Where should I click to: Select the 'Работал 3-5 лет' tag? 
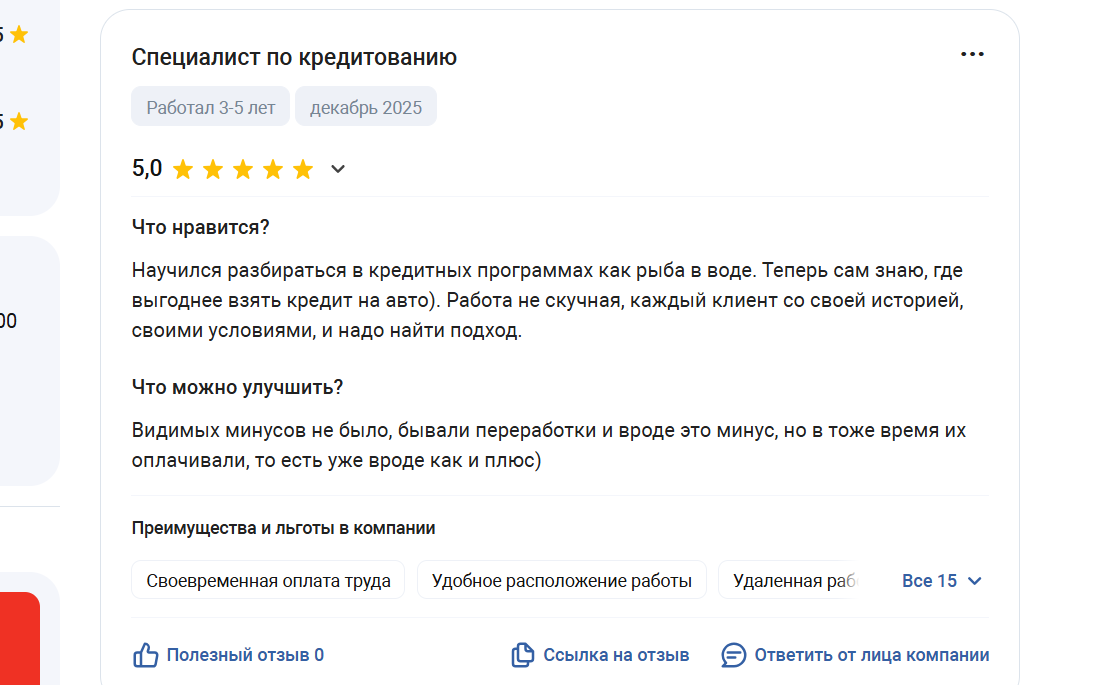[210, 107]
